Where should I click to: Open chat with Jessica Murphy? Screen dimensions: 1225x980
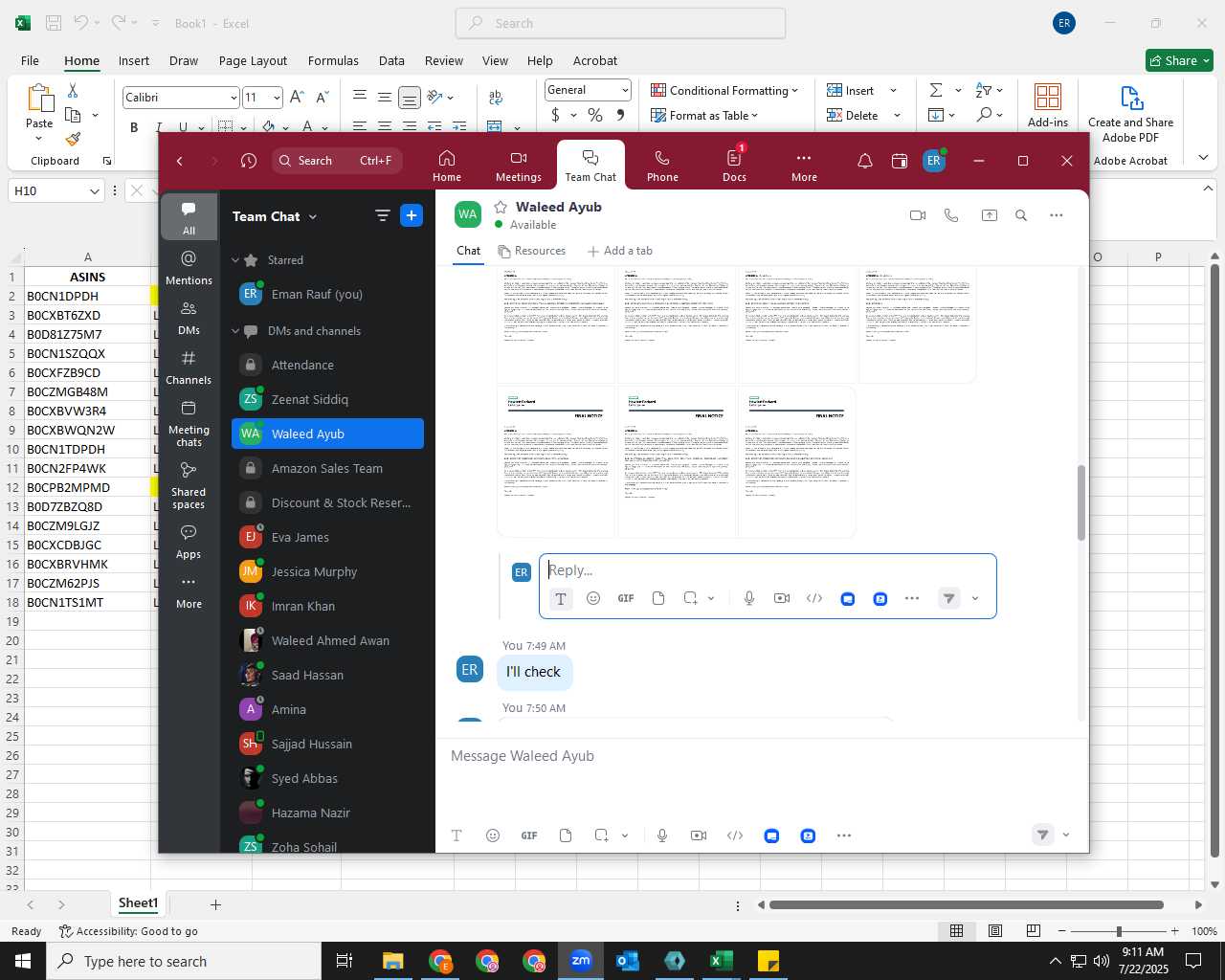pyautogui.click(x=327, y=571)
